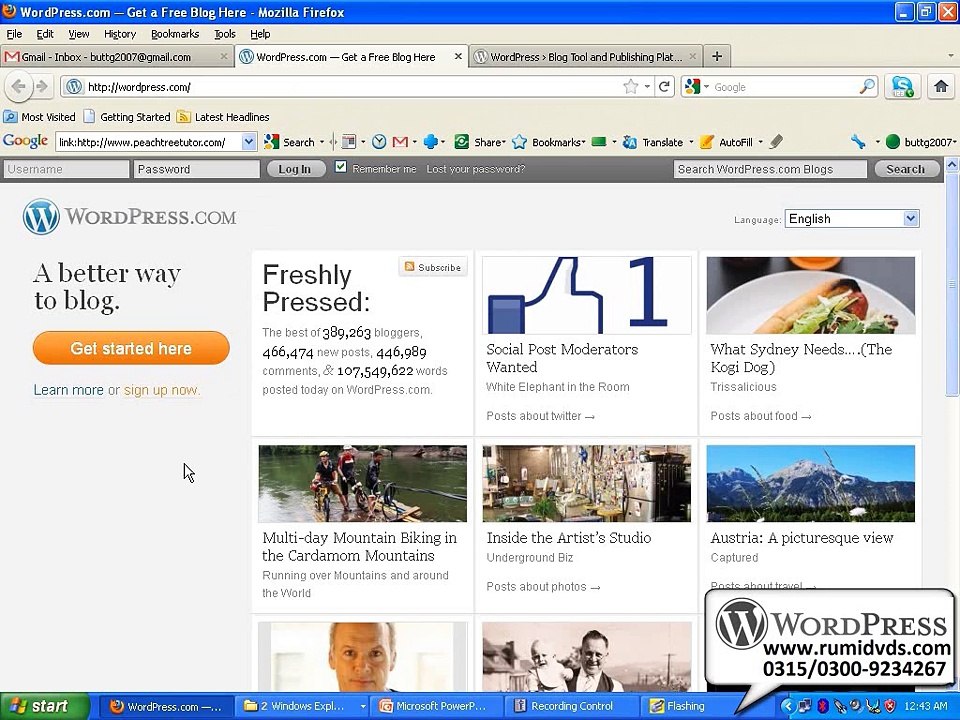Open the View menu
The height and width of the screenshot is (720, 960).
pos(78,34)
